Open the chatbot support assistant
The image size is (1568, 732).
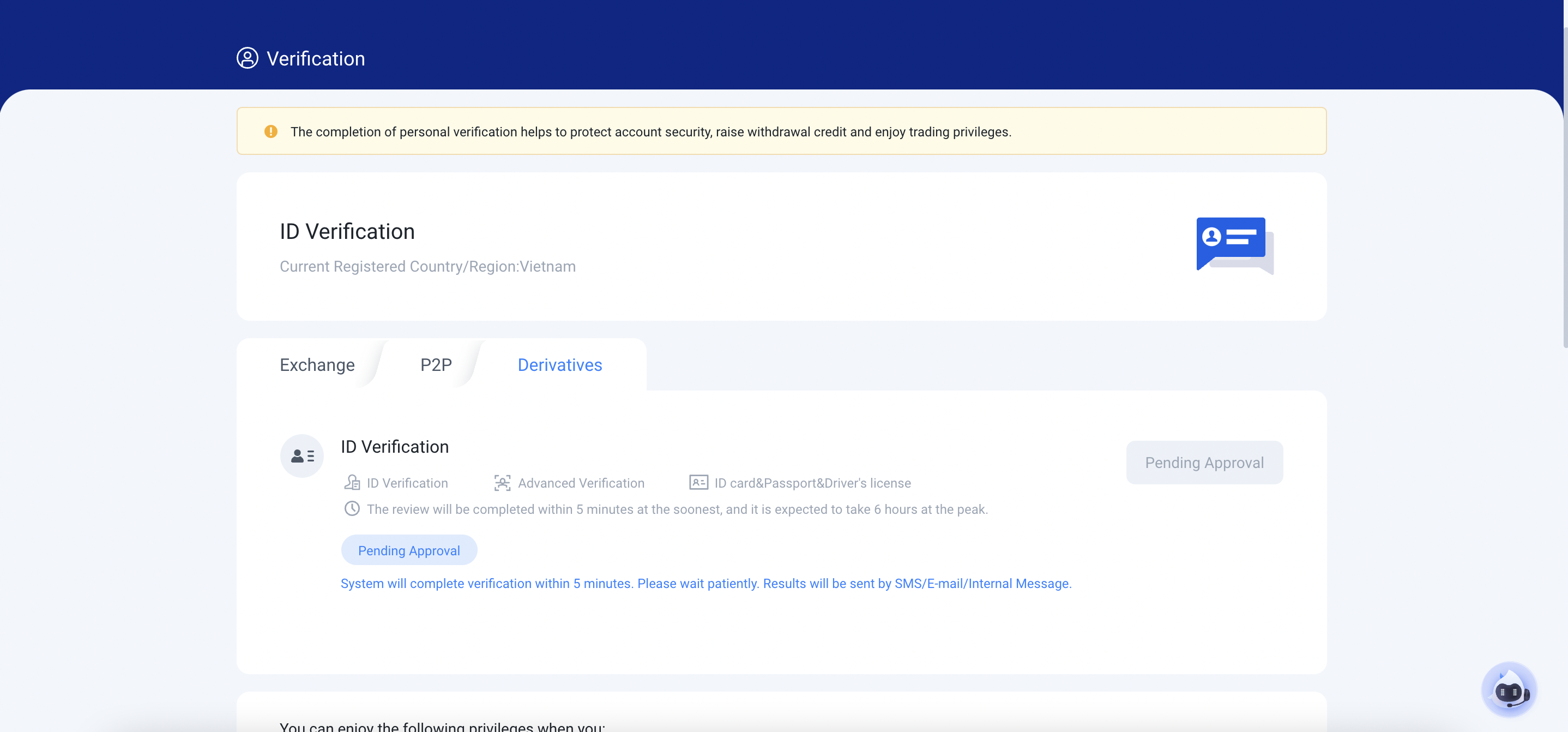pos(1509,690)
